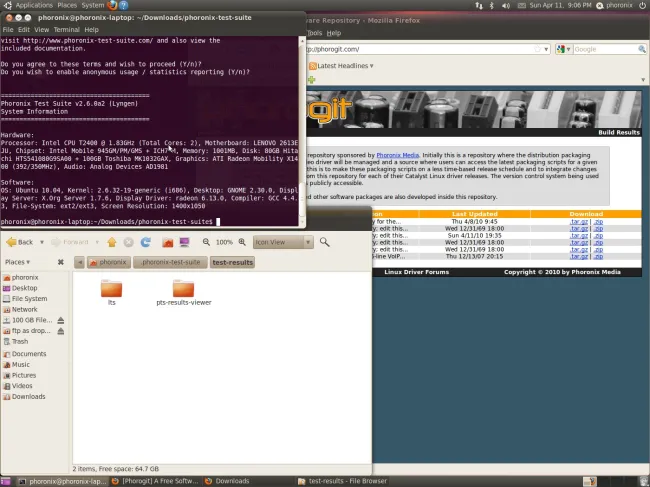The height and width of the screenshot is (487, 650).
Task: Click the path bar left scroll arrow
Action: tap(80, 262)
